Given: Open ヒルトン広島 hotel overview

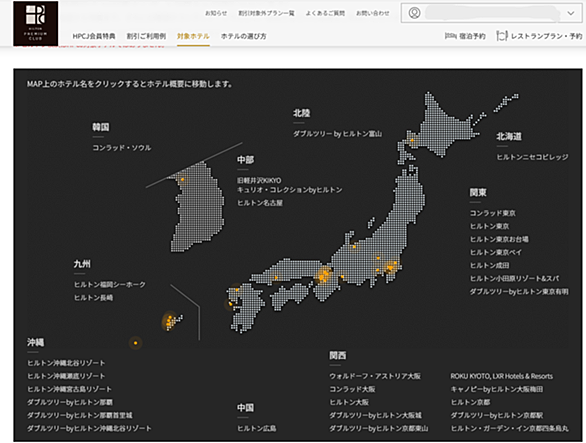Looking at the screenshot, I should pos(257,428).
